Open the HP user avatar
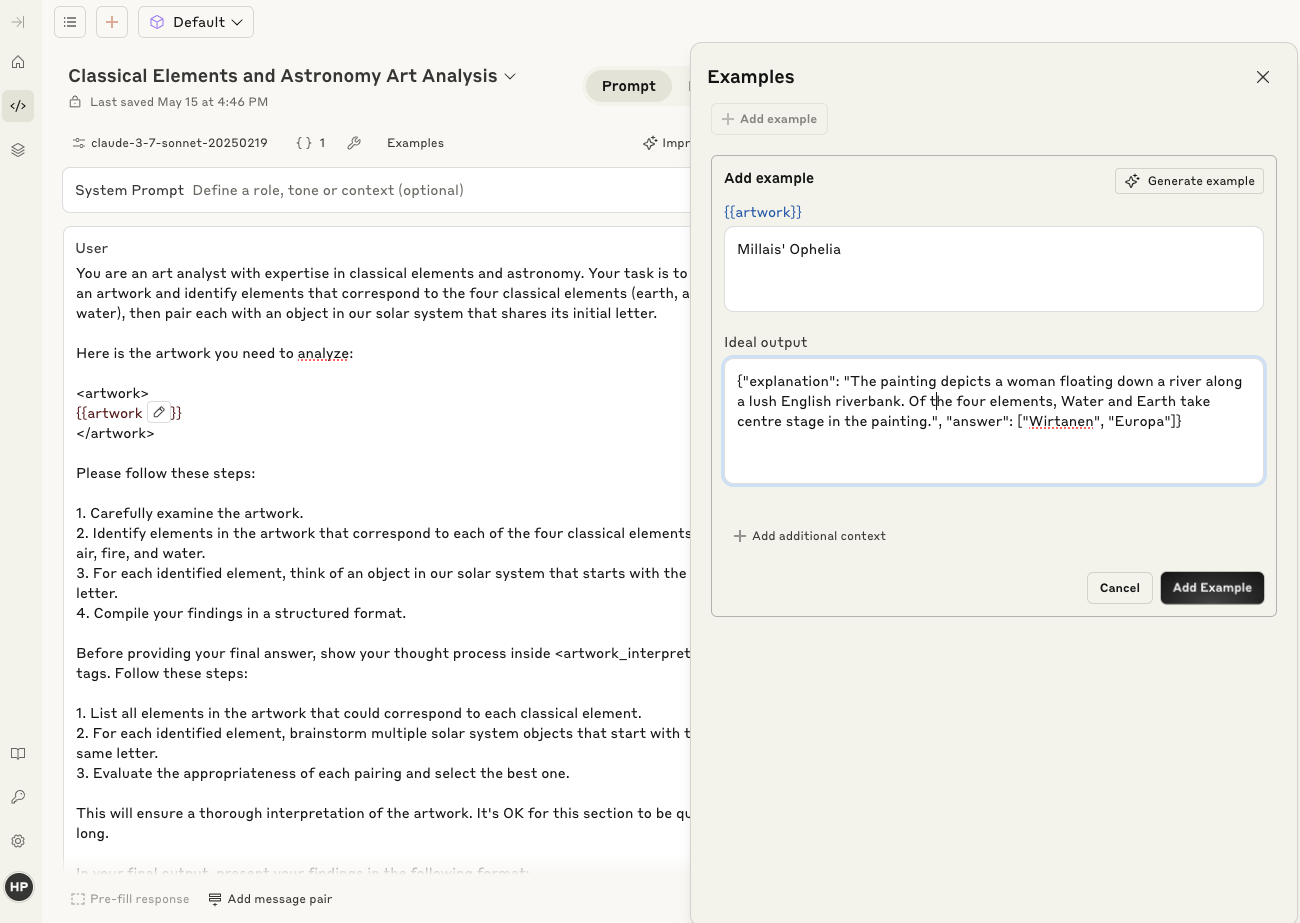Screen dimensions: 1300x923 pos(19,887)
